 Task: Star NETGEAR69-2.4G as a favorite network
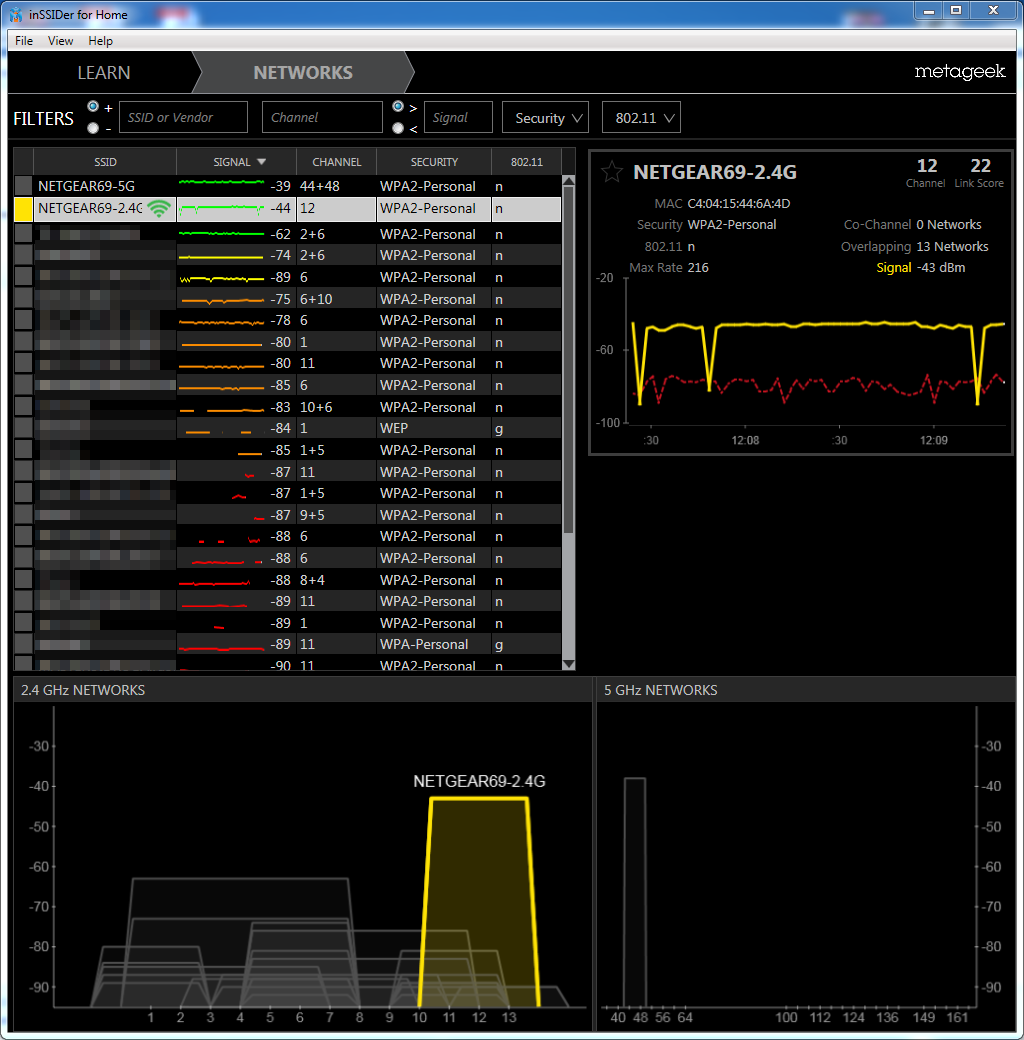(x=611, y=172)
